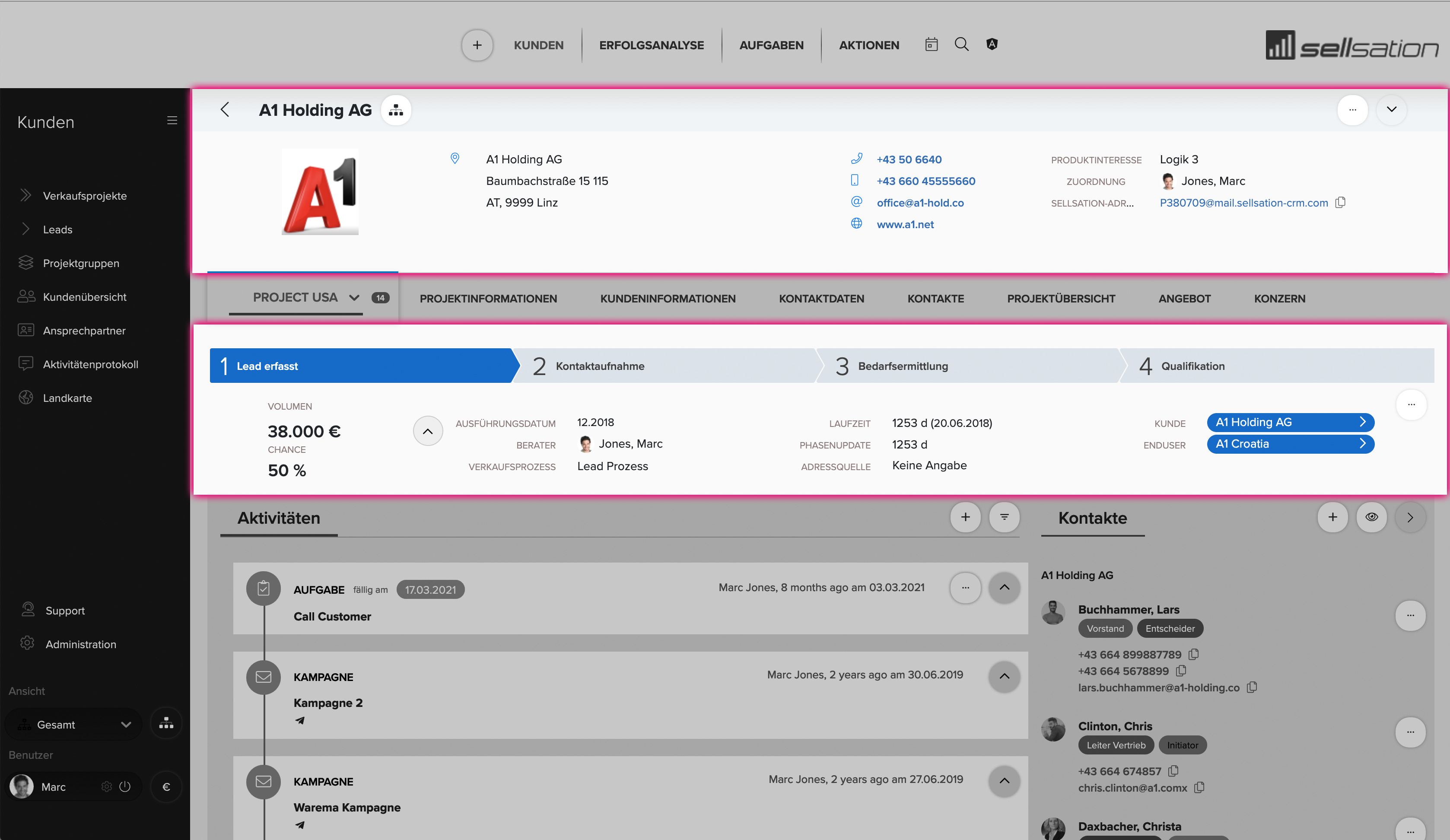Open ERFOLGSANALYSE in the top menu

[652, 45]
